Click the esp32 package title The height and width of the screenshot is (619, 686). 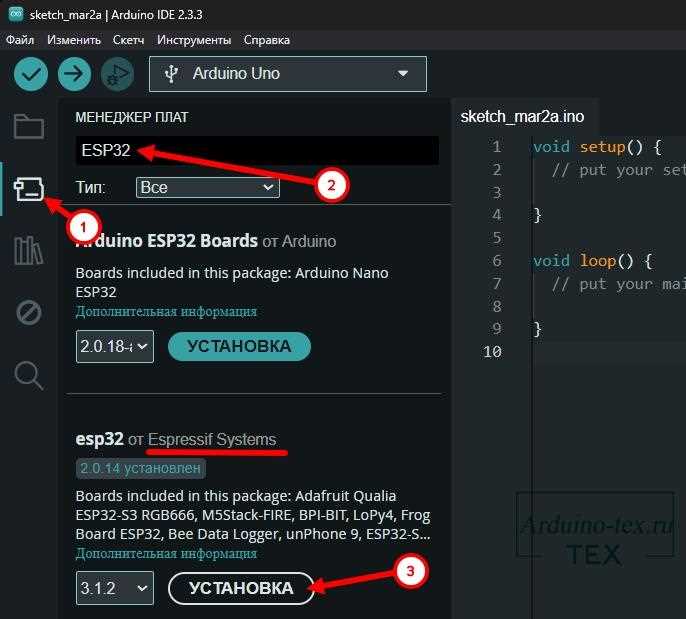pyautogui.click(x=99, y=439)
